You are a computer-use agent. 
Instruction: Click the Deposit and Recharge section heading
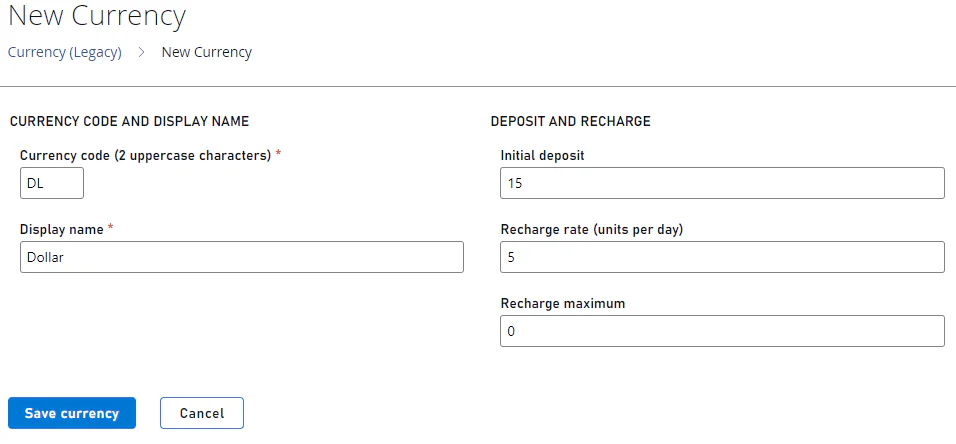570,121
